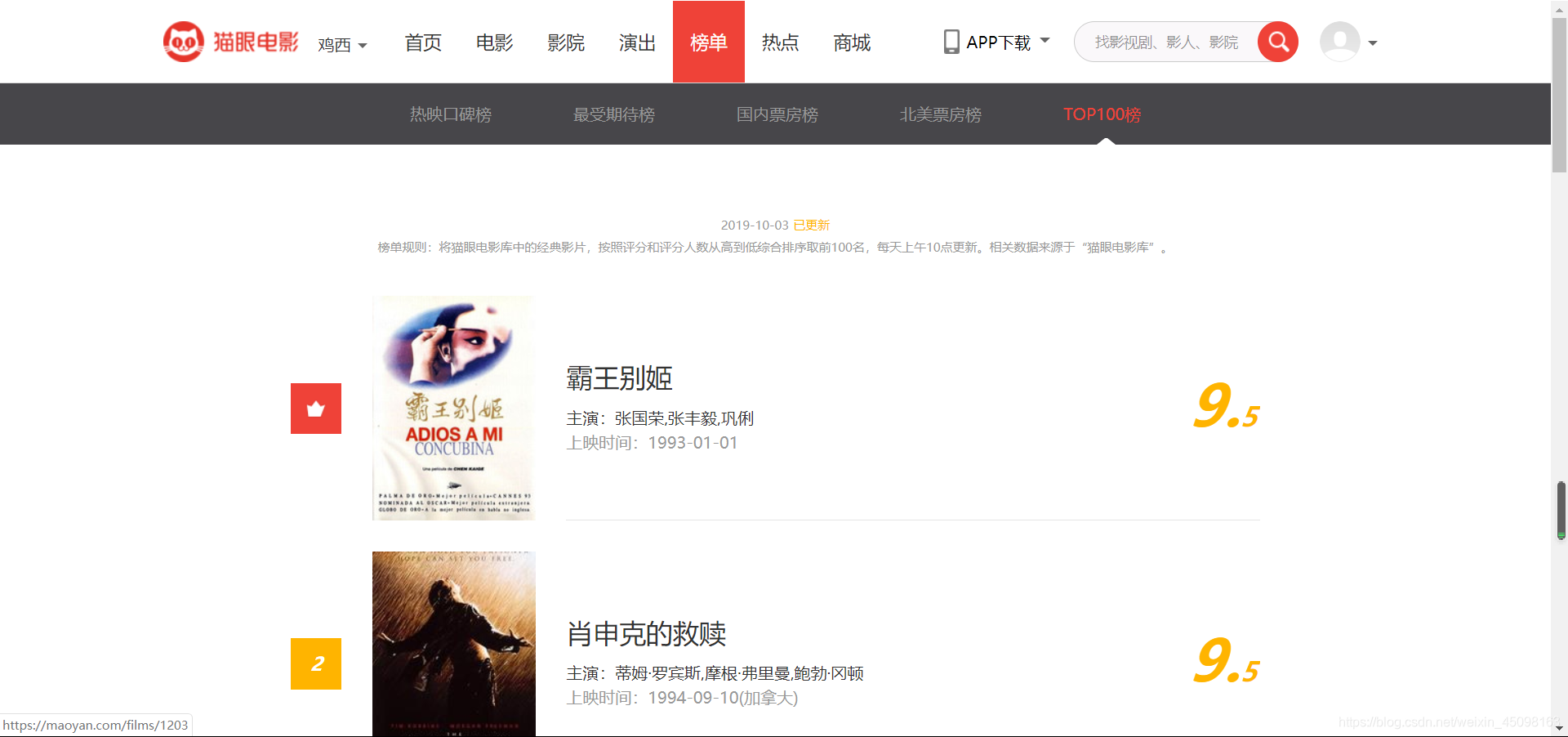Click the 猫眼电影 brand text

pyautogui.click(x=256, y=42)
